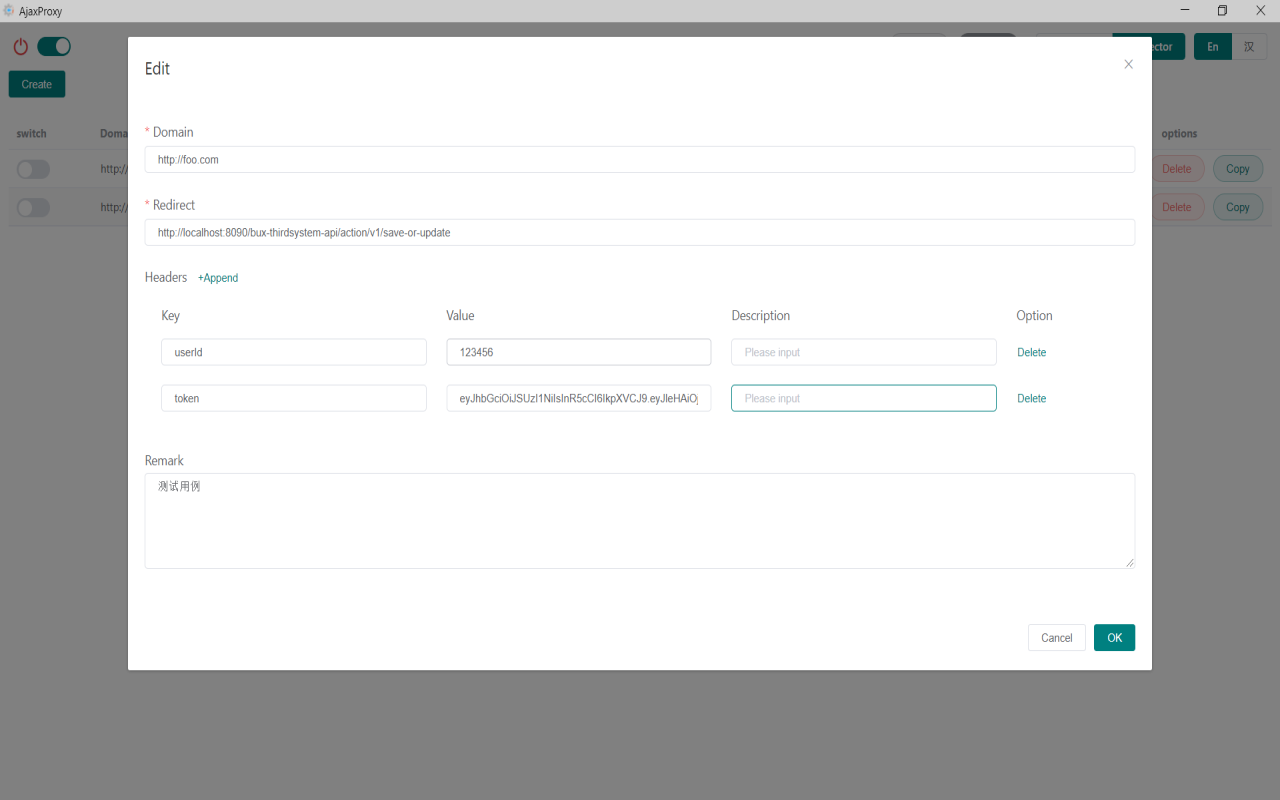Grab the Remark textarea resize handle

pyautogui.click(x=1130, y=563)
